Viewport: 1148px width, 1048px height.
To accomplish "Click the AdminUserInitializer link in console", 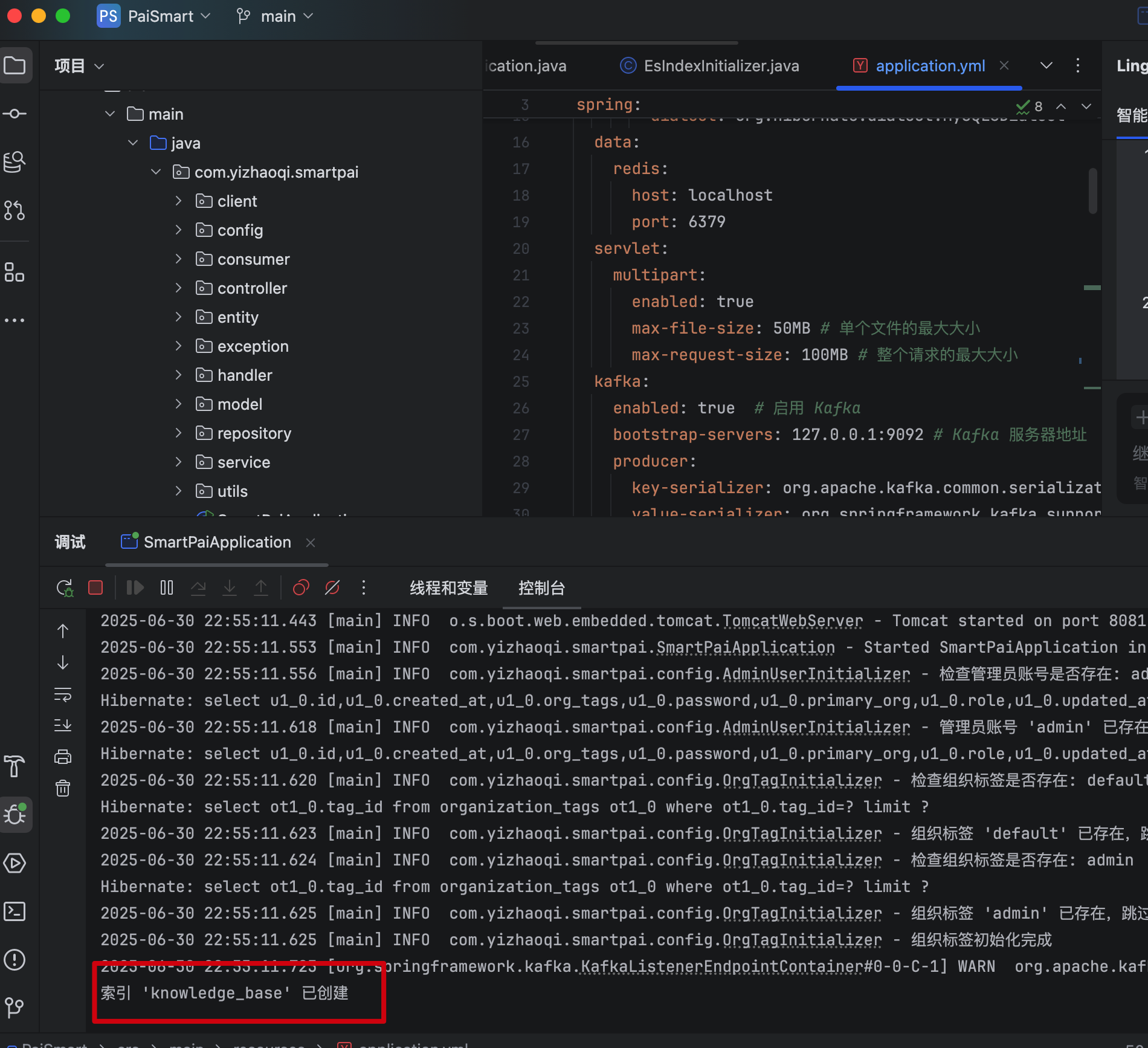I will [816, 674].
